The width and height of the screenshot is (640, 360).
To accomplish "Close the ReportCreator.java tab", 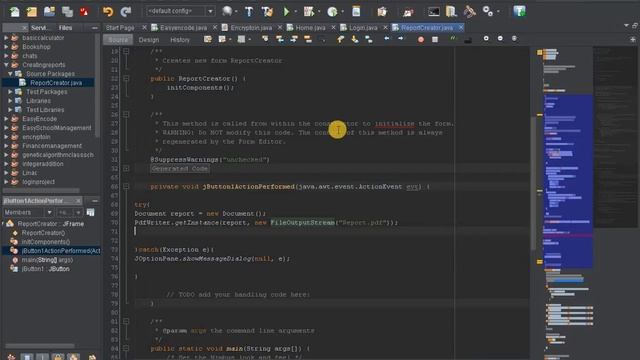I will pos(461,28).
